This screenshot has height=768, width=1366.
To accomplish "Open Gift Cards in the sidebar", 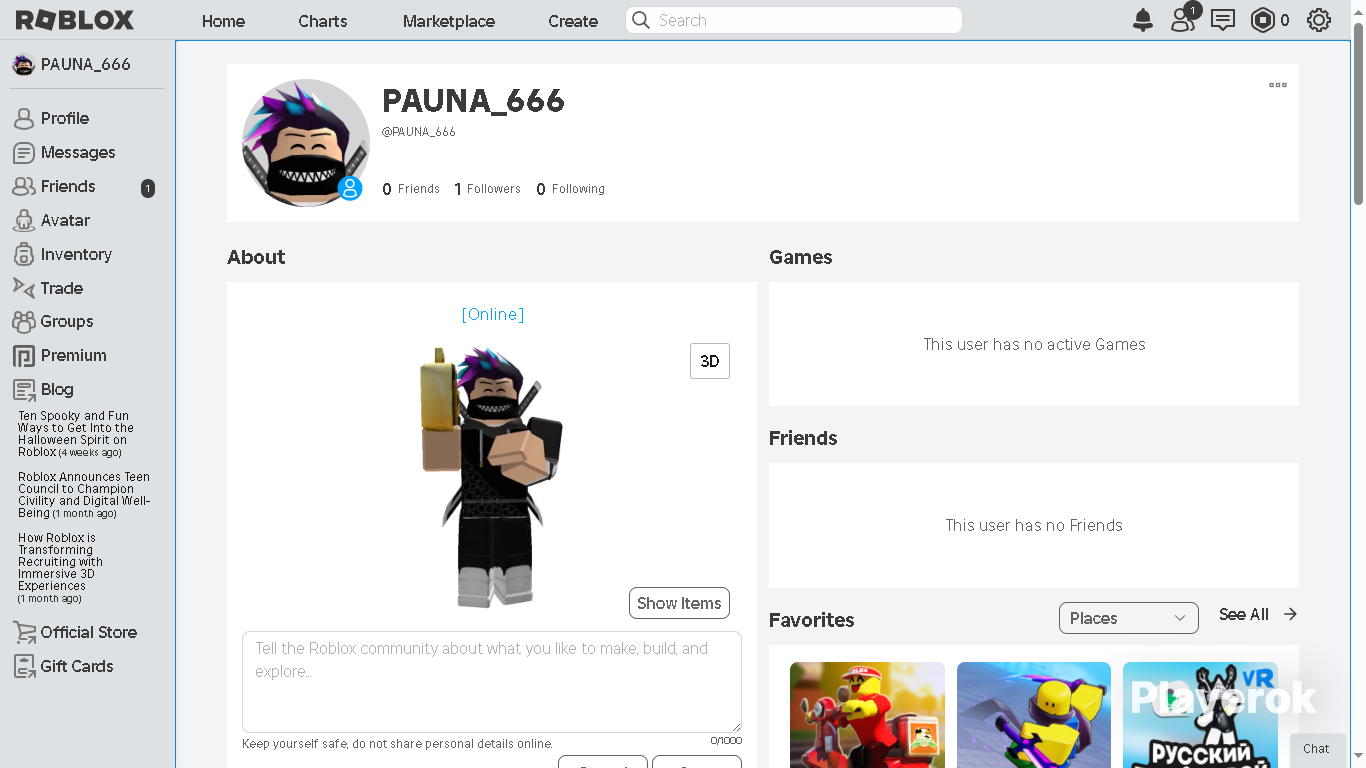I will tap(77, 666).
